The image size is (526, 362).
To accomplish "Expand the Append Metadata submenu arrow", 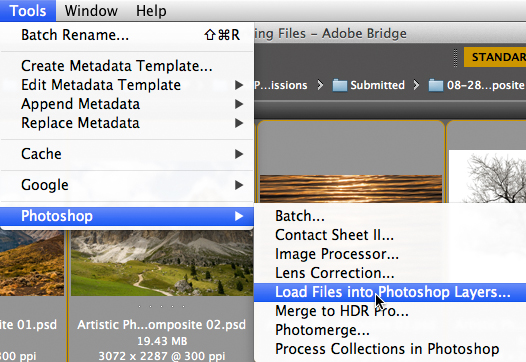I will coord(239,104).
